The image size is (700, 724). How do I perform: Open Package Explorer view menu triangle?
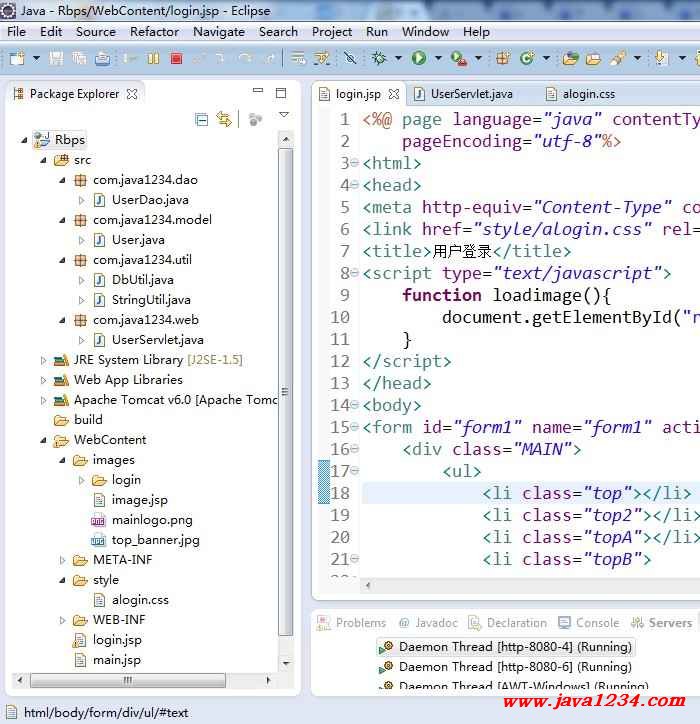pos(284,115)
